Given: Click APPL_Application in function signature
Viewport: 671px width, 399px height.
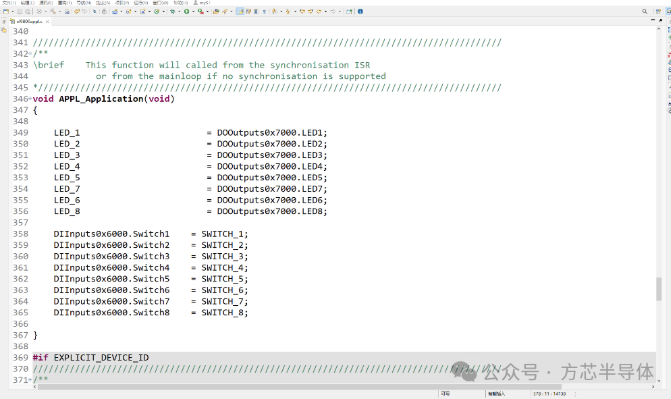Looking at the screenshot, I should 101,99.
